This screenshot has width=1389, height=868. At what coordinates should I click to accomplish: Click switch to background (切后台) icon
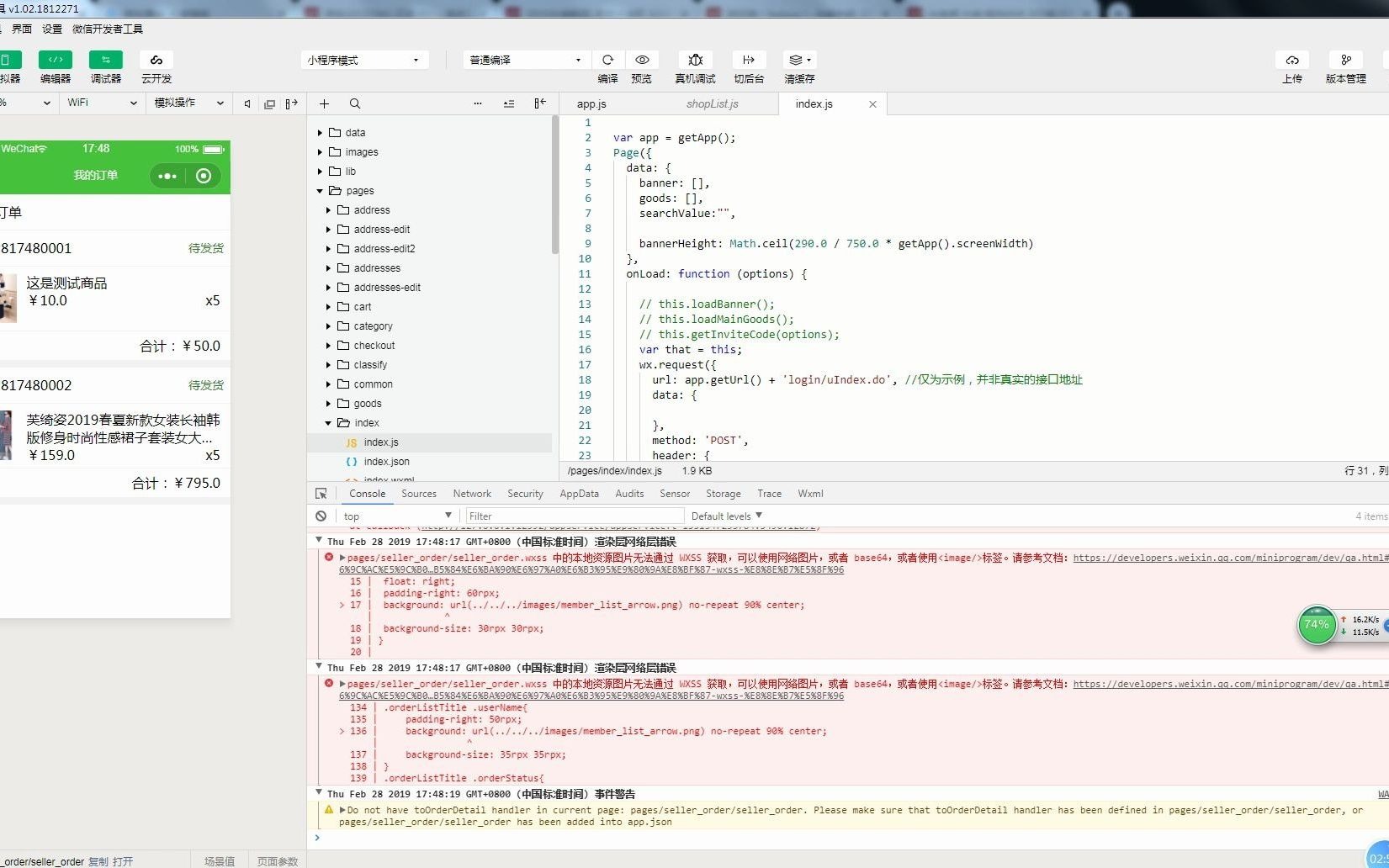(x=748, y=60)
